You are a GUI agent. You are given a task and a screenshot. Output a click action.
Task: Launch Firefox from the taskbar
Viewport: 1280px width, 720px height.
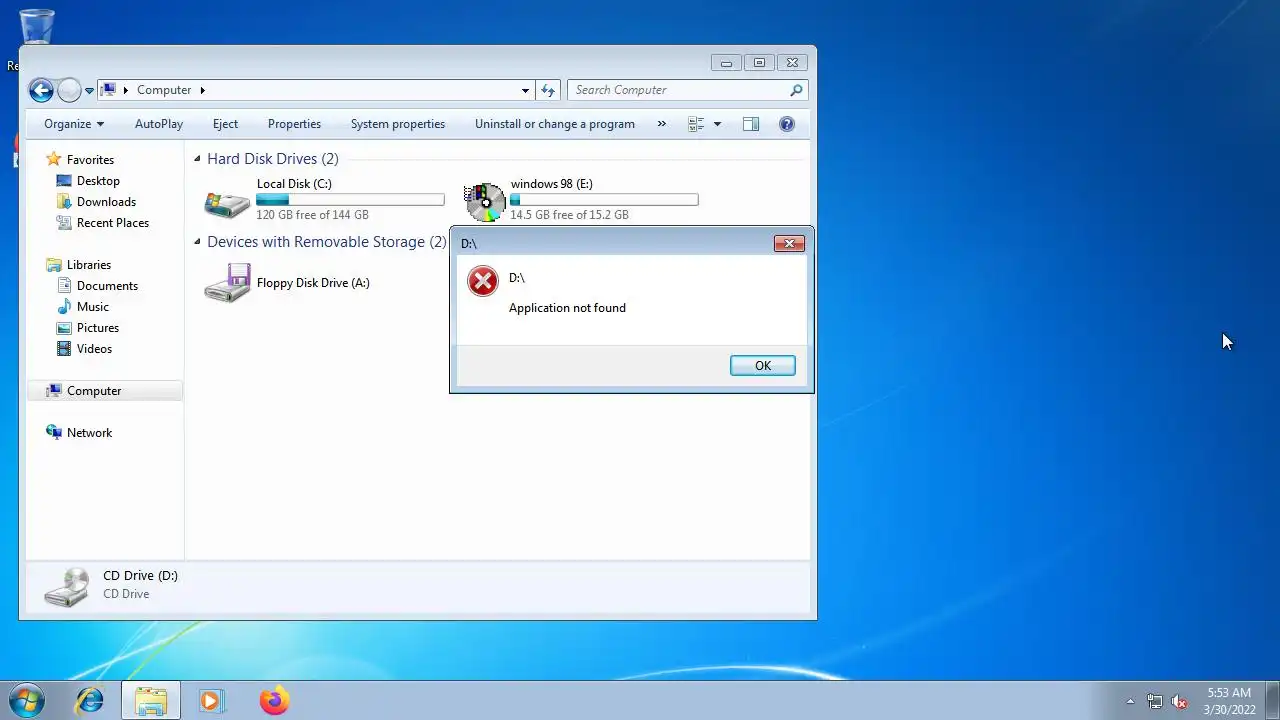[x=274, y=701]
